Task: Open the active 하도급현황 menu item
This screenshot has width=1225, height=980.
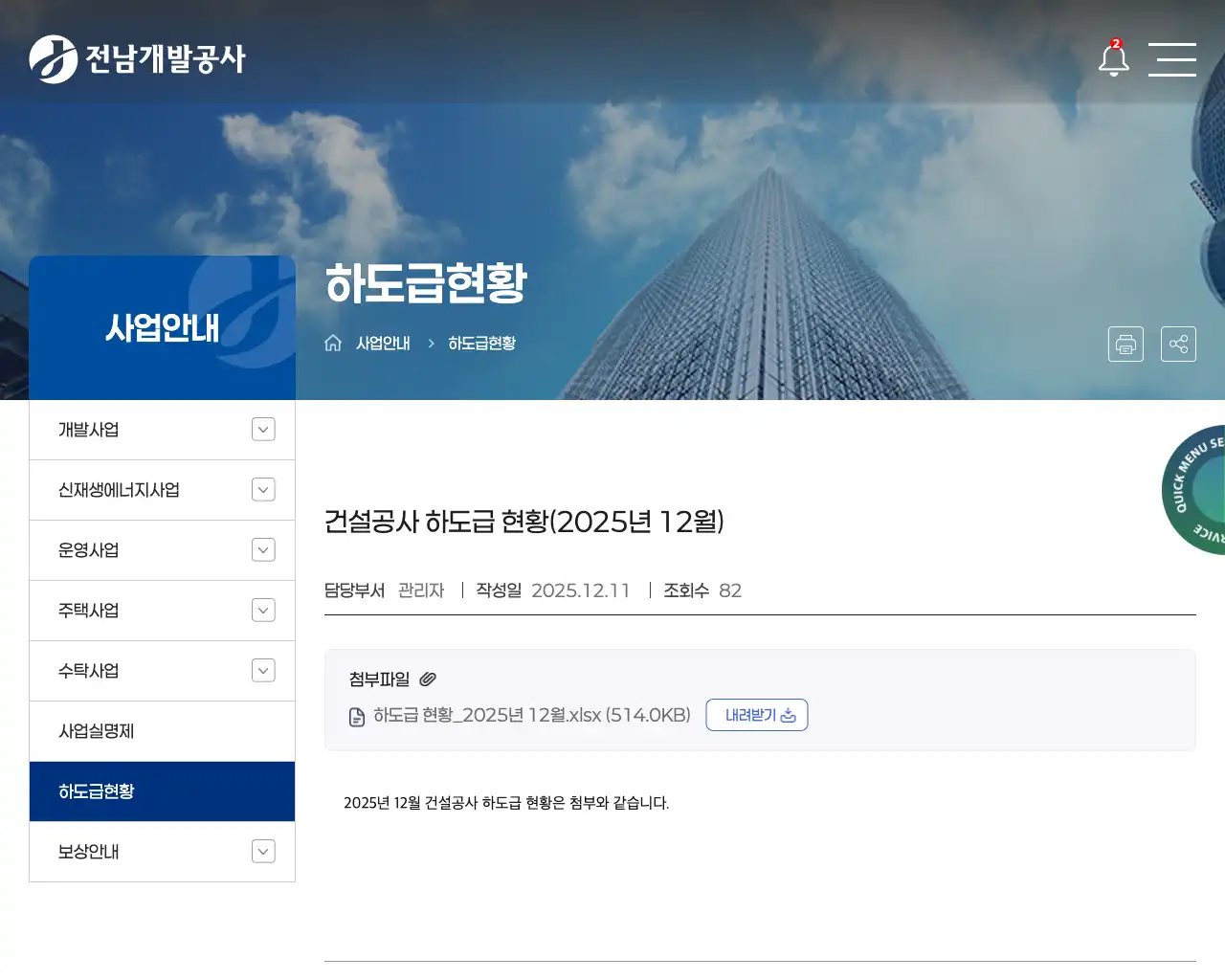Action: point(162,791)
